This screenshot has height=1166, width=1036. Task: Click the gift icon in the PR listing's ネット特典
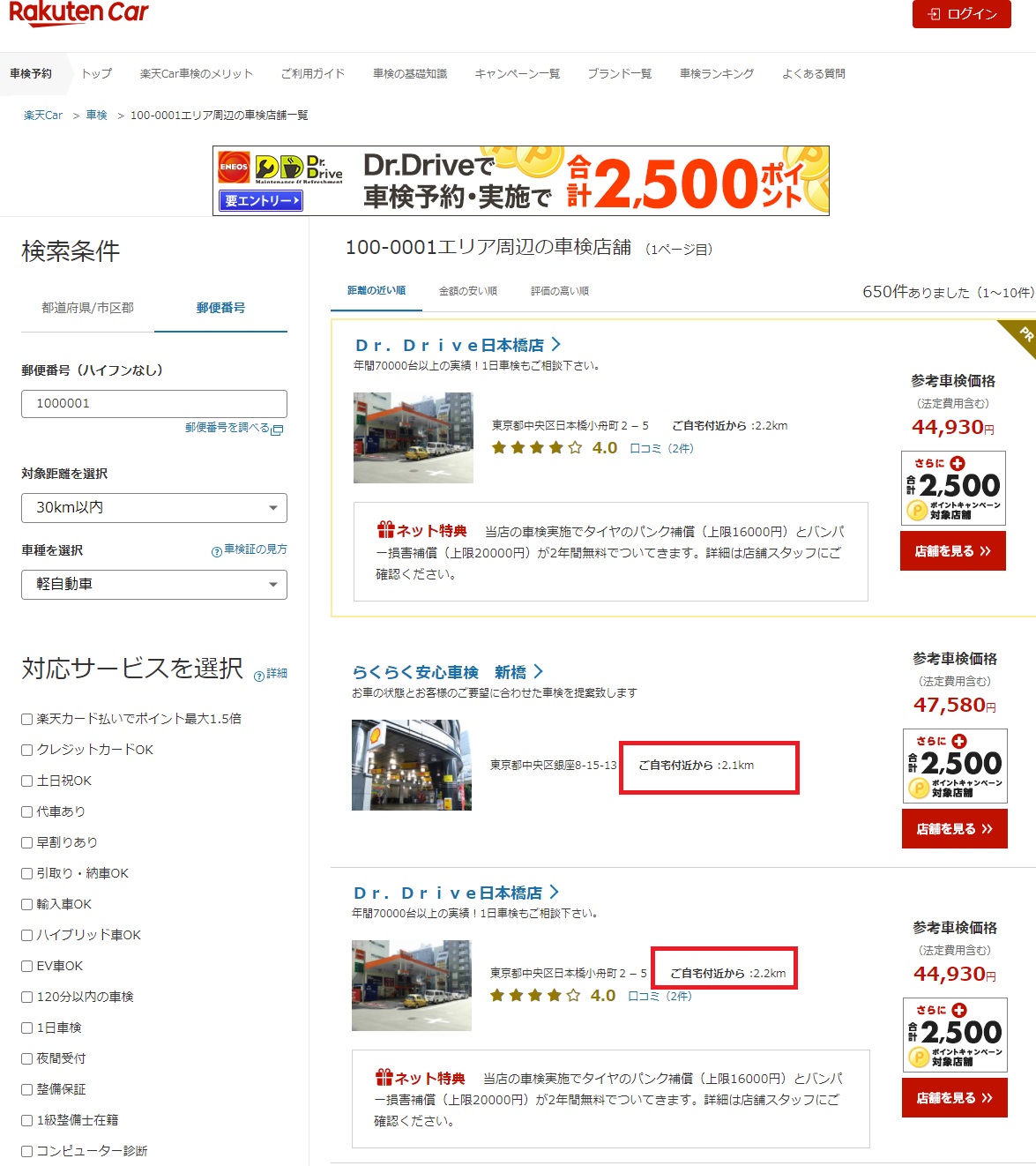[385, 529]
